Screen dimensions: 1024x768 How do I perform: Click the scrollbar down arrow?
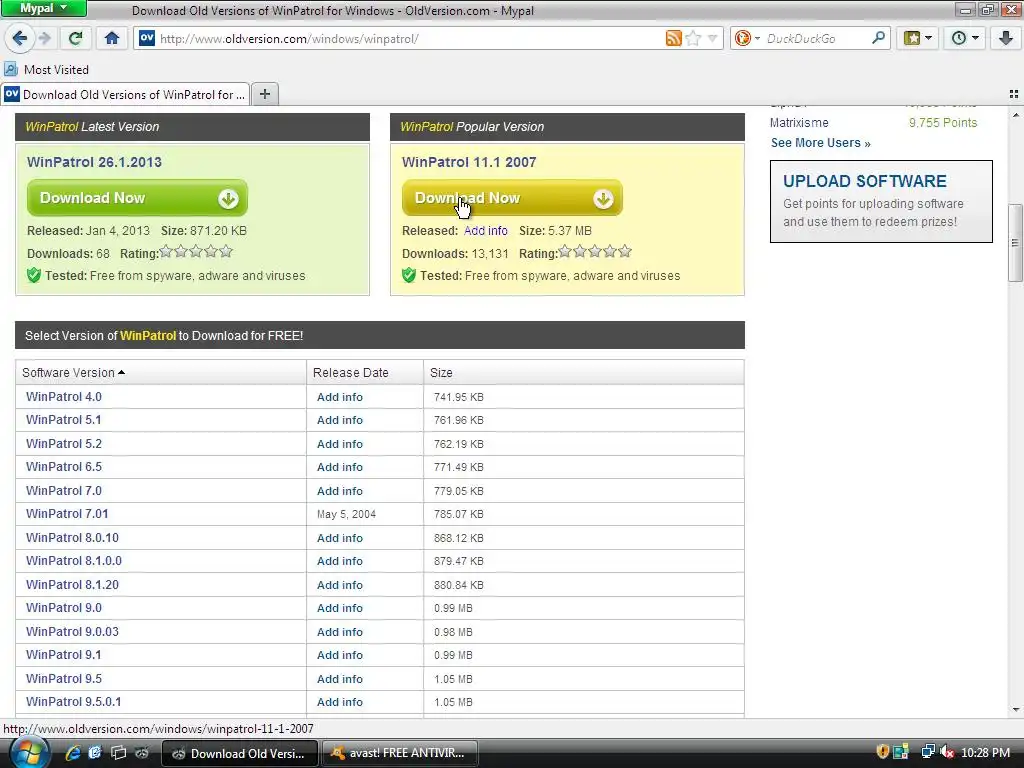1016,710
